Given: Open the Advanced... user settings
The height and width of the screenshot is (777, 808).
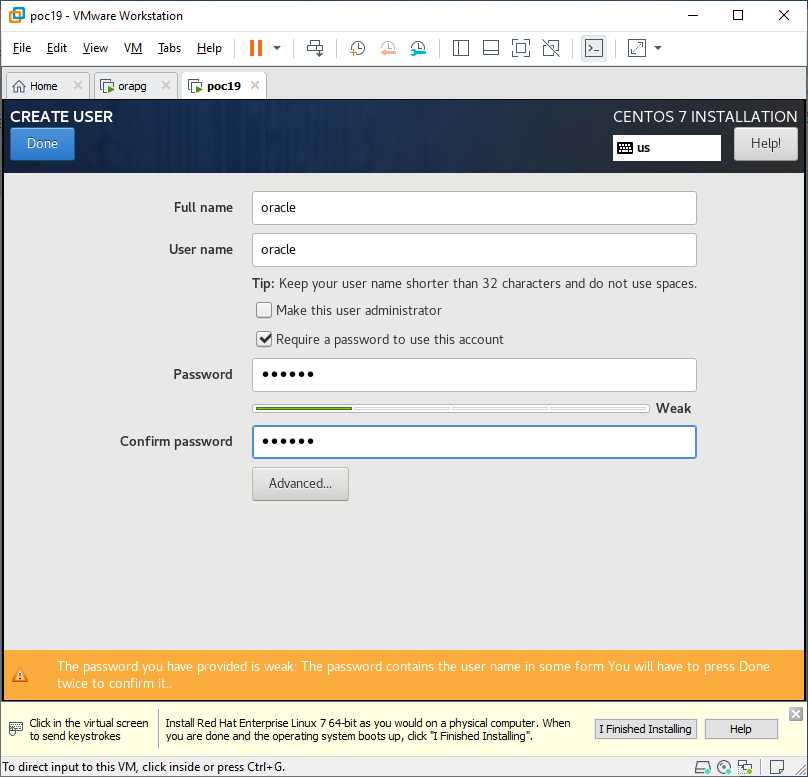Looking at the screenshot, I should point(300,483).
